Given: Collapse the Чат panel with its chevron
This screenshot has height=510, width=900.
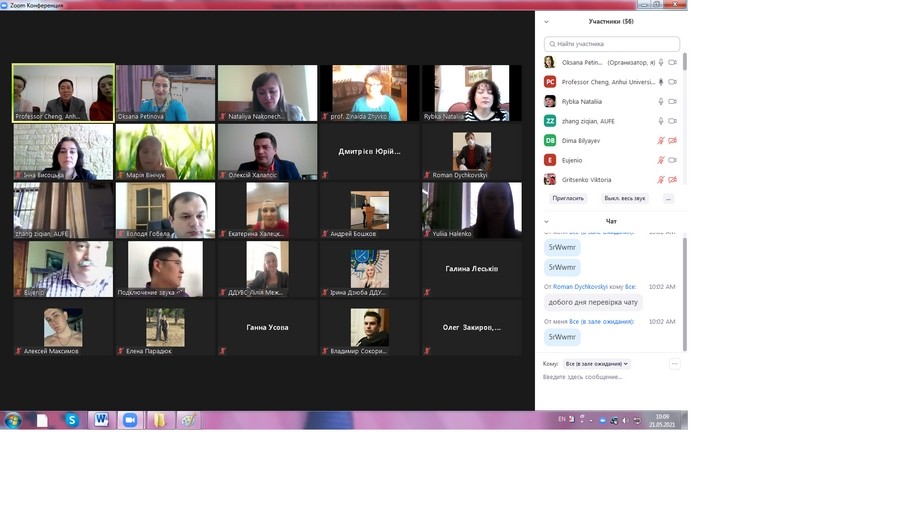Looking at the screenshot, I should tap(546, 221).
